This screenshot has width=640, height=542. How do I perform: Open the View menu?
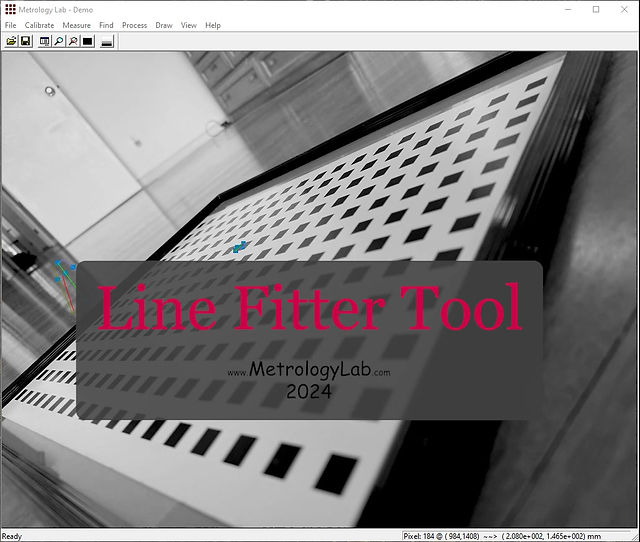coord(189,25)
